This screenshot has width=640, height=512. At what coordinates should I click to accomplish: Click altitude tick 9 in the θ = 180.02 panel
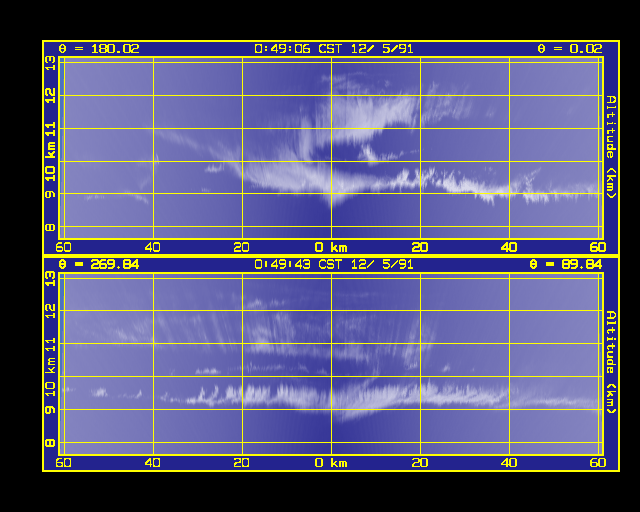click(x=50, y=194)
